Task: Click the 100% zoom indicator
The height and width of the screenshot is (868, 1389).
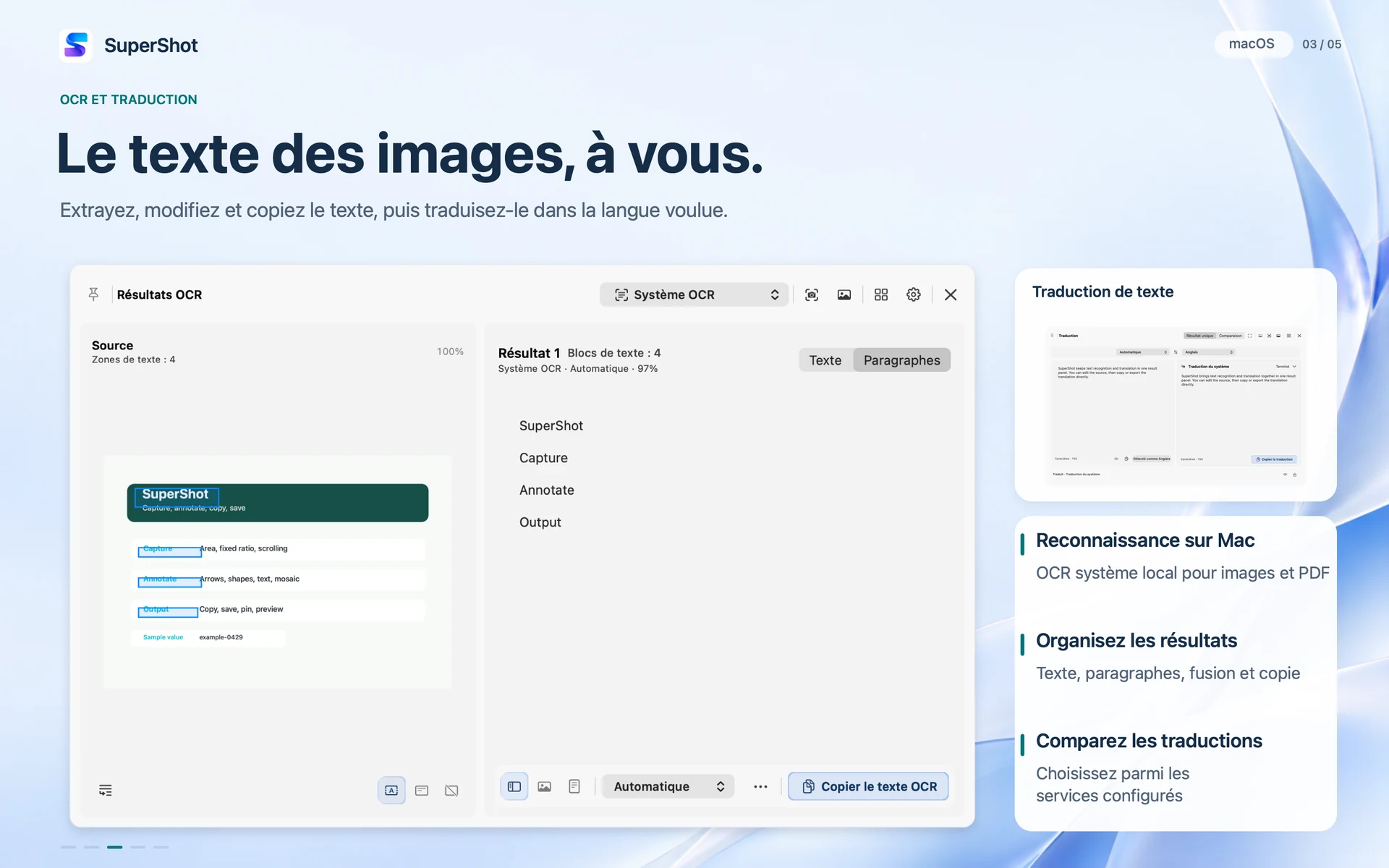Action: (x=450, y=352)
